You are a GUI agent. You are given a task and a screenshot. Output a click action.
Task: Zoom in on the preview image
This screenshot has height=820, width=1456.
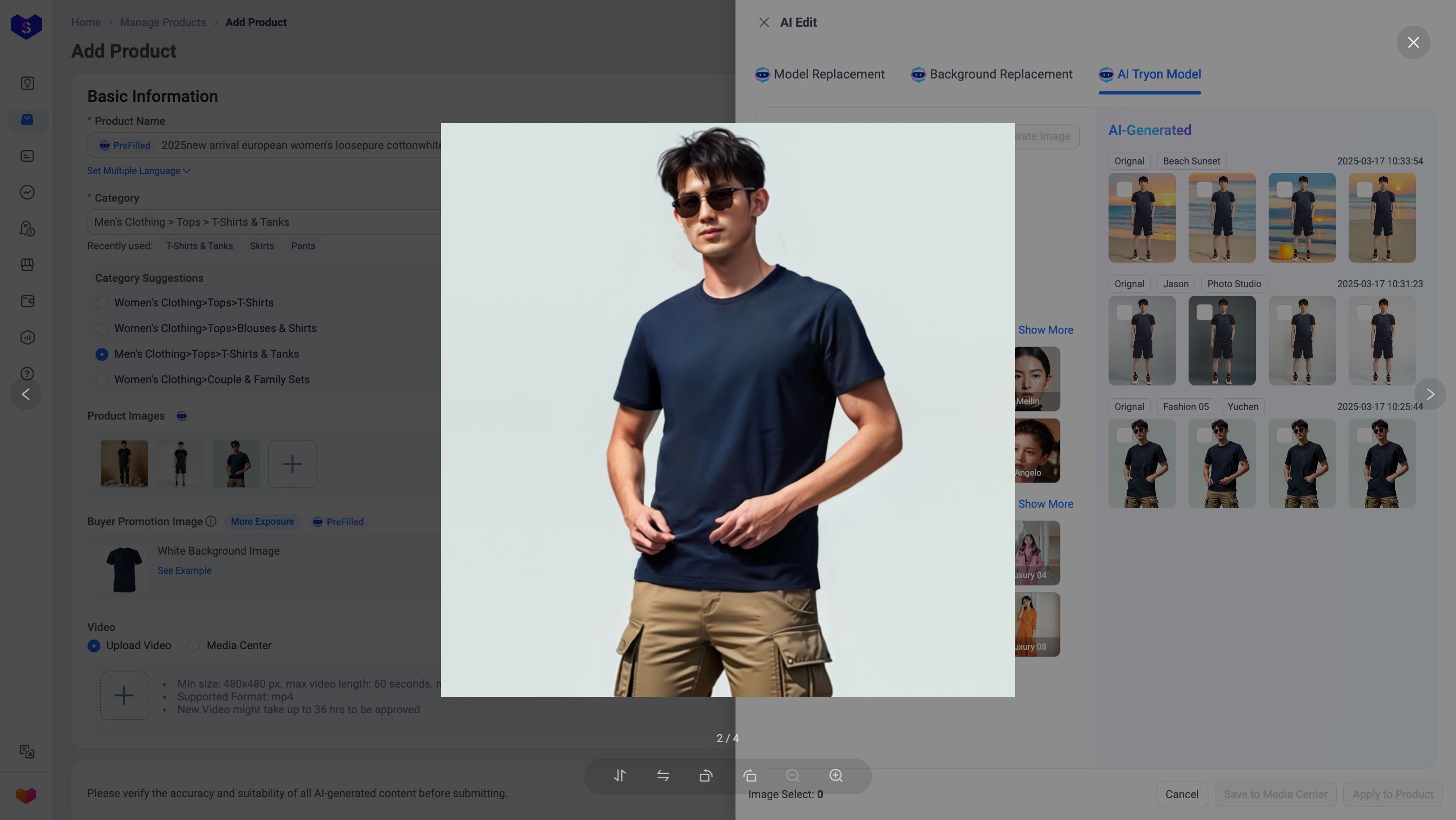coord(836,776)
